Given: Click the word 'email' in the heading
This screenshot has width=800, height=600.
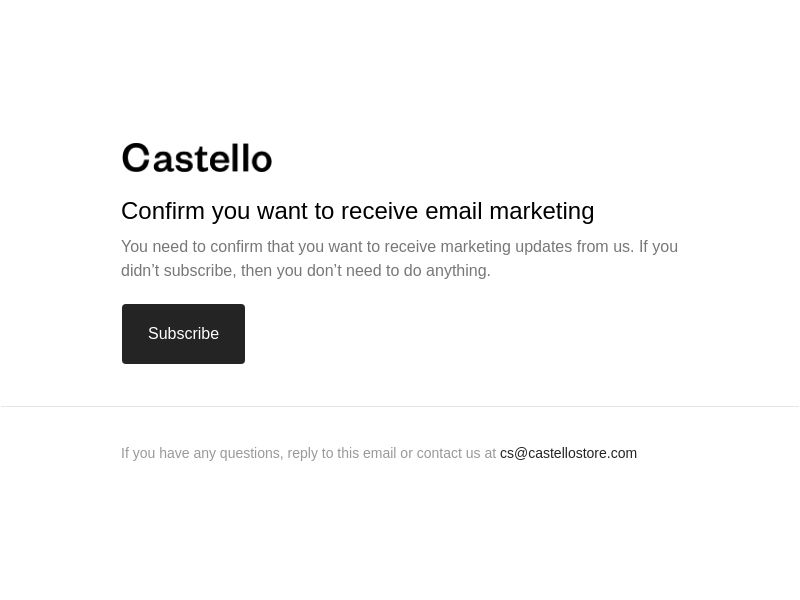Looking at the screenshot, I should [x=454, y=211].
